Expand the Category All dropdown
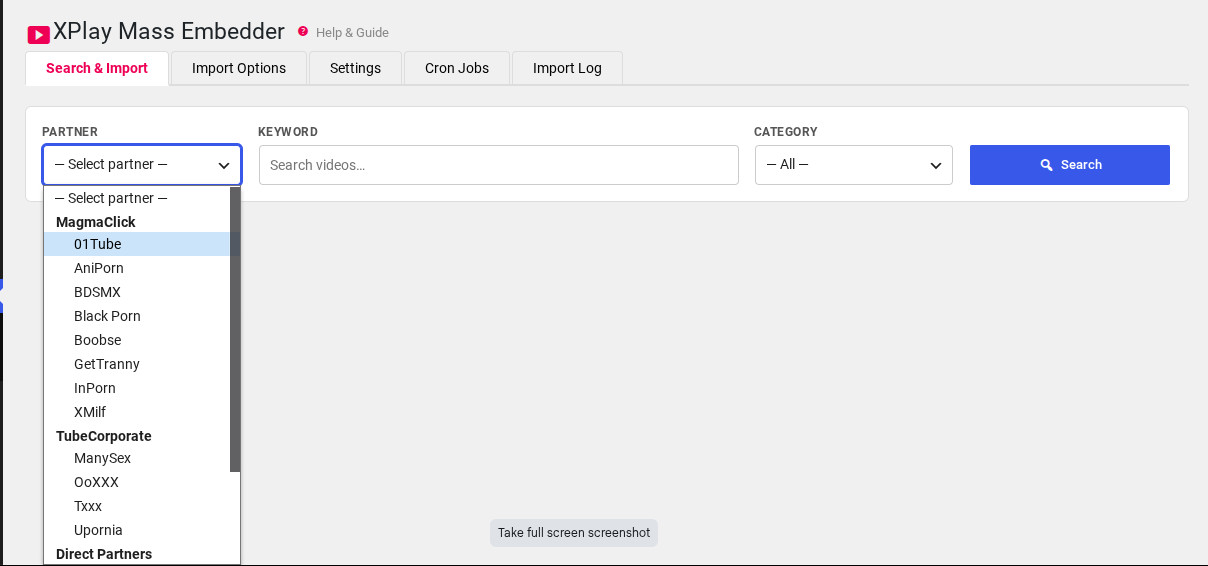The height and width of the screenshot is (566, 1208). tap(854, 165)
